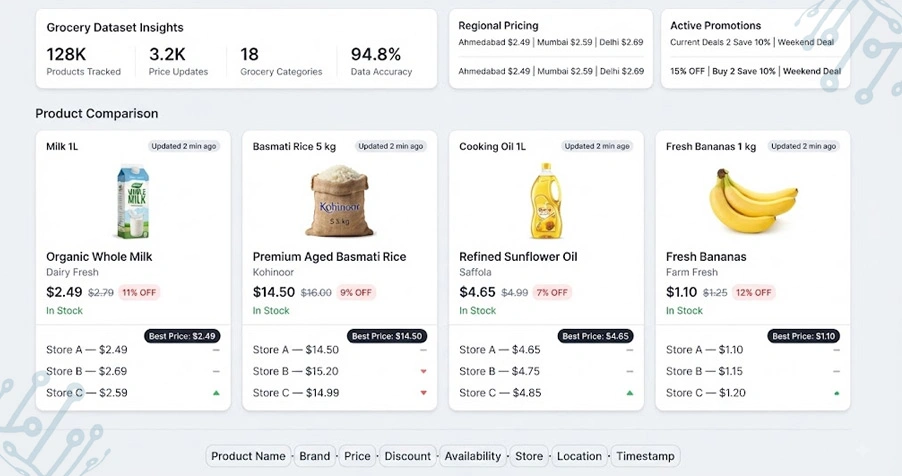
Task: Select the Store field tag
Action: (529, 456)
